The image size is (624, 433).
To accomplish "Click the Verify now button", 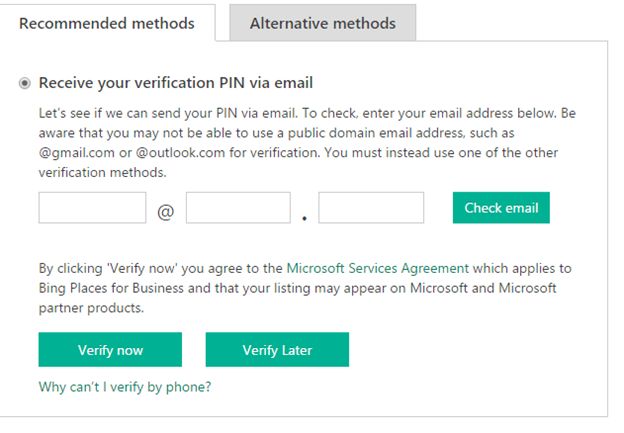I will (x=110, y=350).
